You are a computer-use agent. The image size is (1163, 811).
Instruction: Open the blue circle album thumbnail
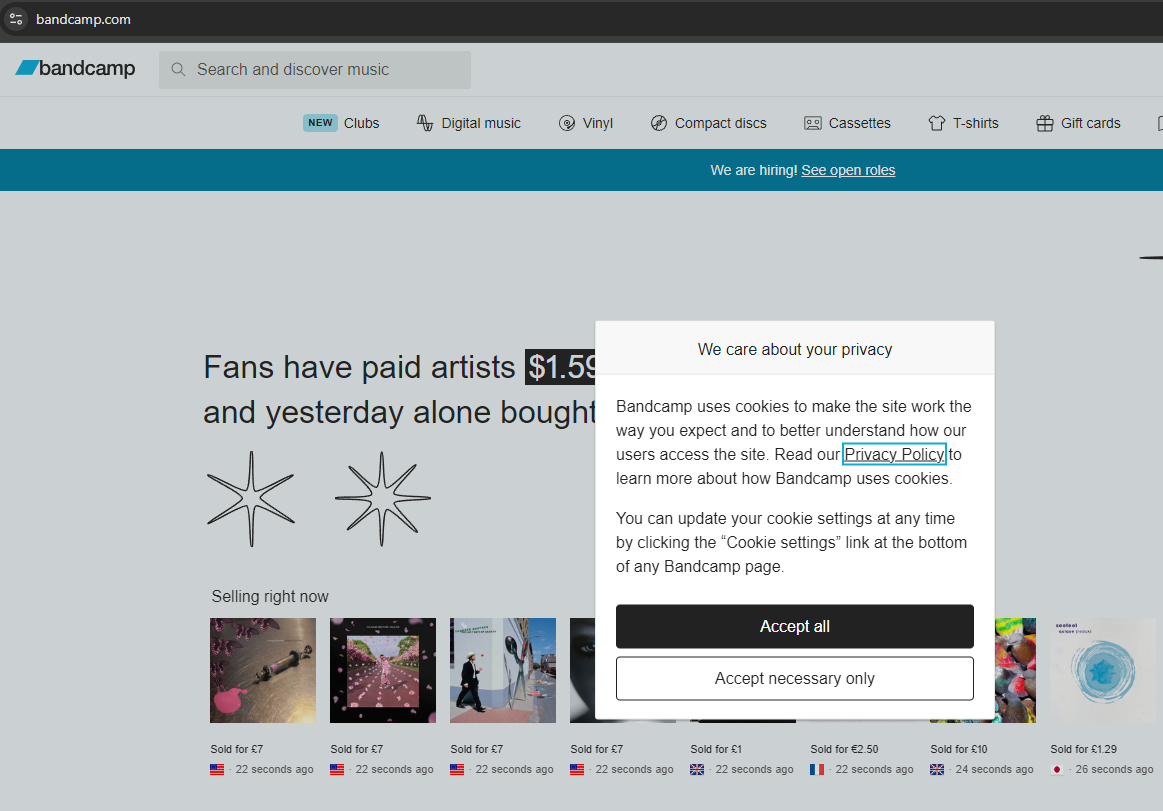[1103, 670]
